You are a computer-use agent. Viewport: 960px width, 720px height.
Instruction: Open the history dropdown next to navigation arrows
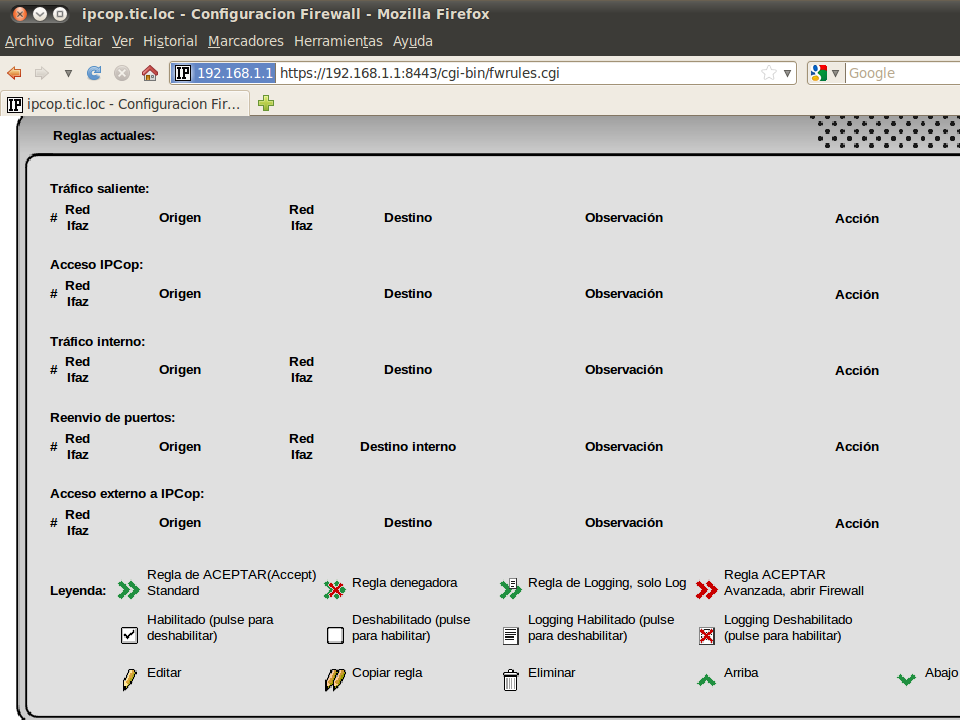point(68,73)
